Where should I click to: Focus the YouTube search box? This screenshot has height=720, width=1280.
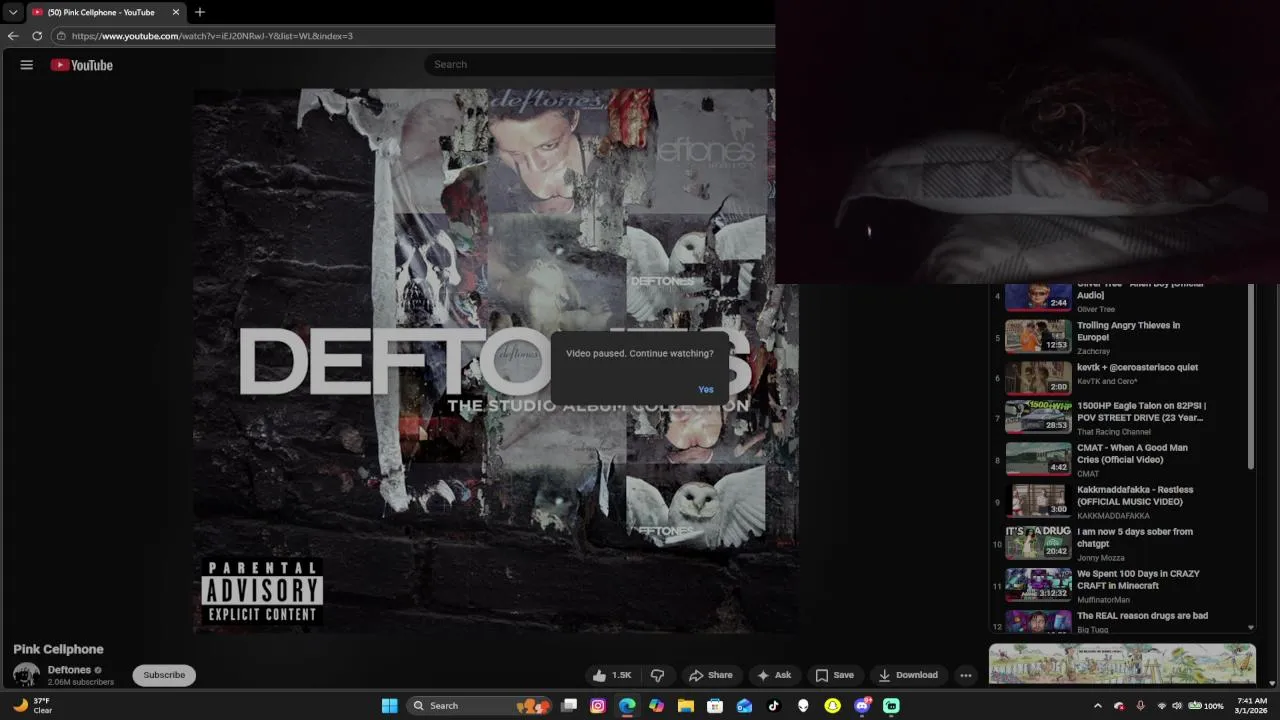pyautogui.click(x=600, y=64)
